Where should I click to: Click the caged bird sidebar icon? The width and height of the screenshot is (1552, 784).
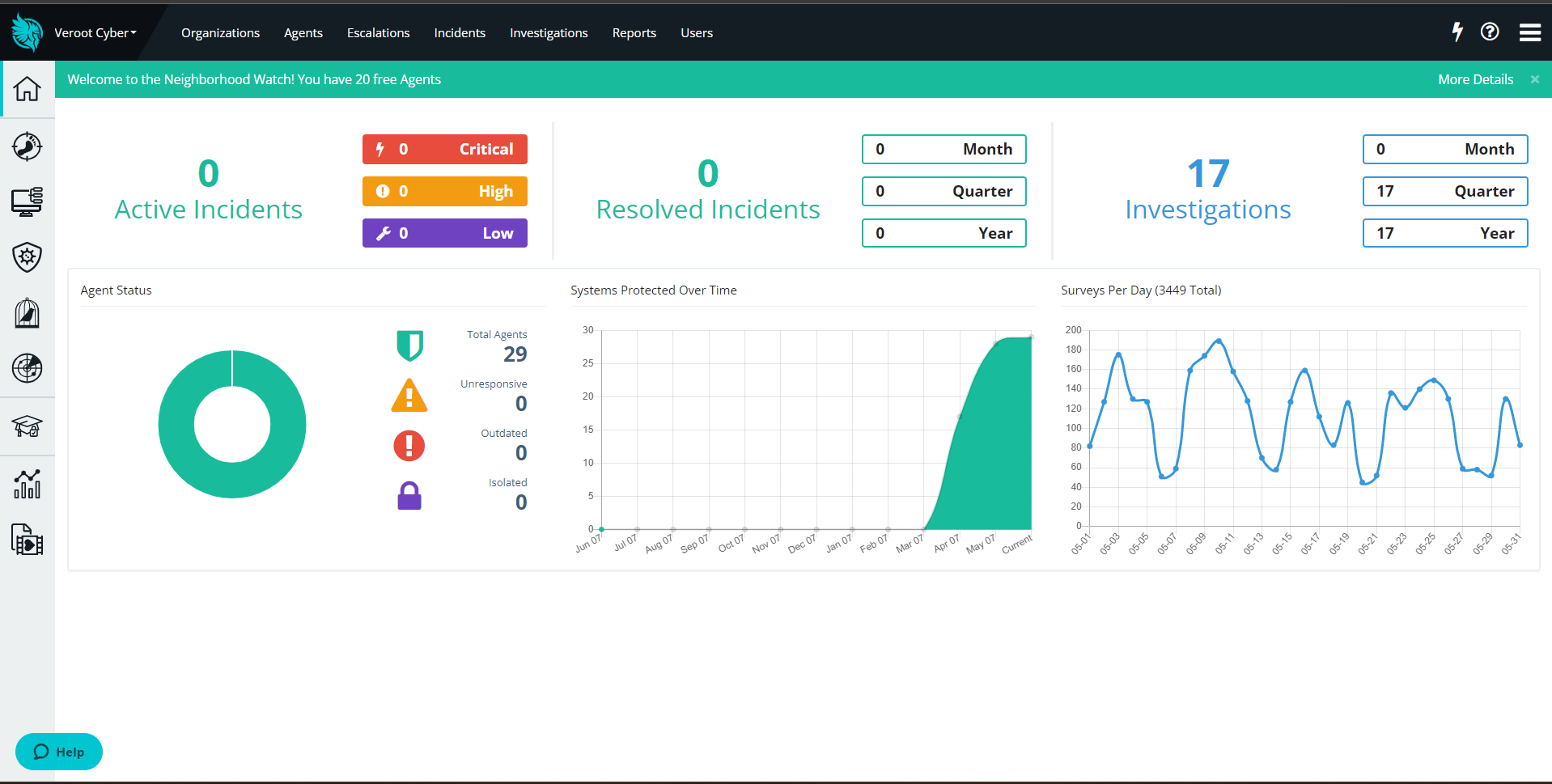pos(27,313)
